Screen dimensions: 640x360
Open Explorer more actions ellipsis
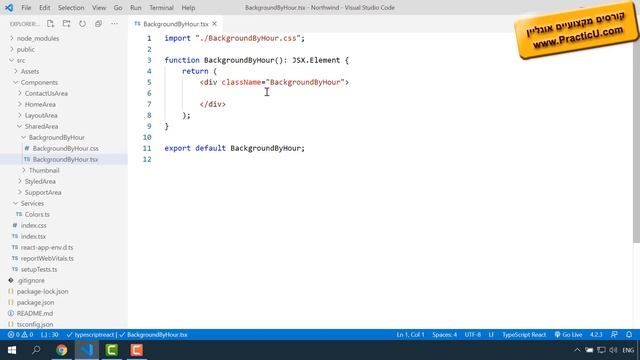[114, 24]
